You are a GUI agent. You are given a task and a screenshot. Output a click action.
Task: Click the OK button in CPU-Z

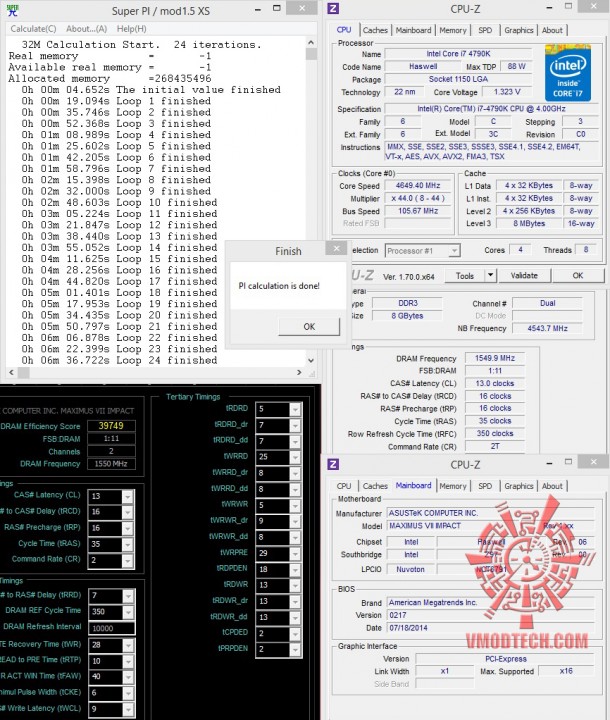[x=578, y=276]
